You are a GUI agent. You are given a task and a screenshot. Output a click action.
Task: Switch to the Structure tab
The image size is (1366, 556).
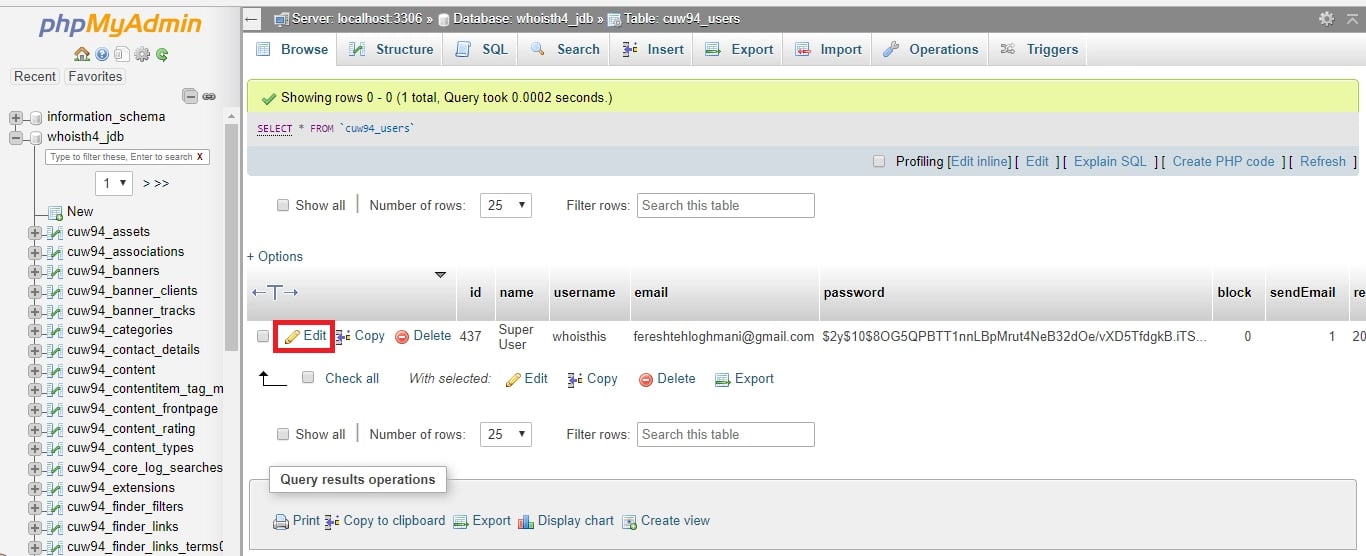[391, 49]
